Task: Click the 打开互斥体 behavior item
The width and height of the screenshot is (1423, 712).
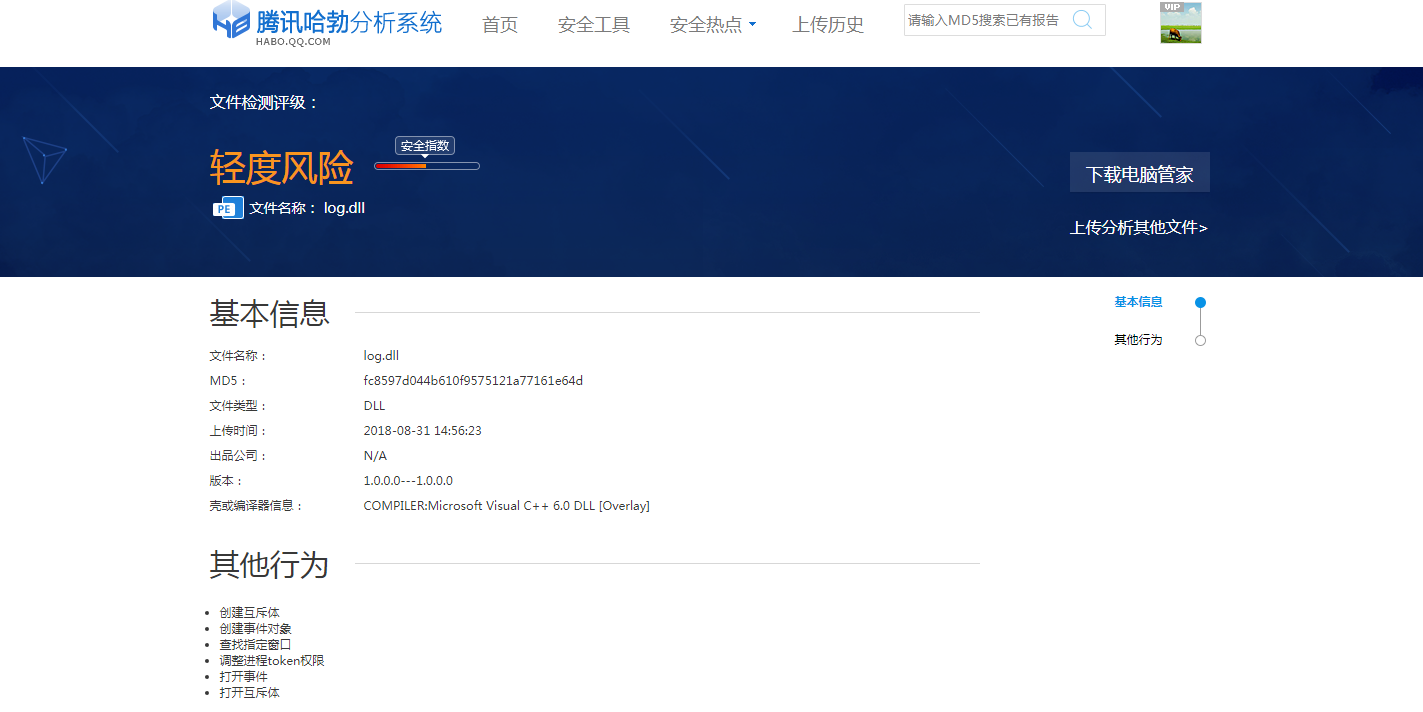Action: tap(250, 693)
